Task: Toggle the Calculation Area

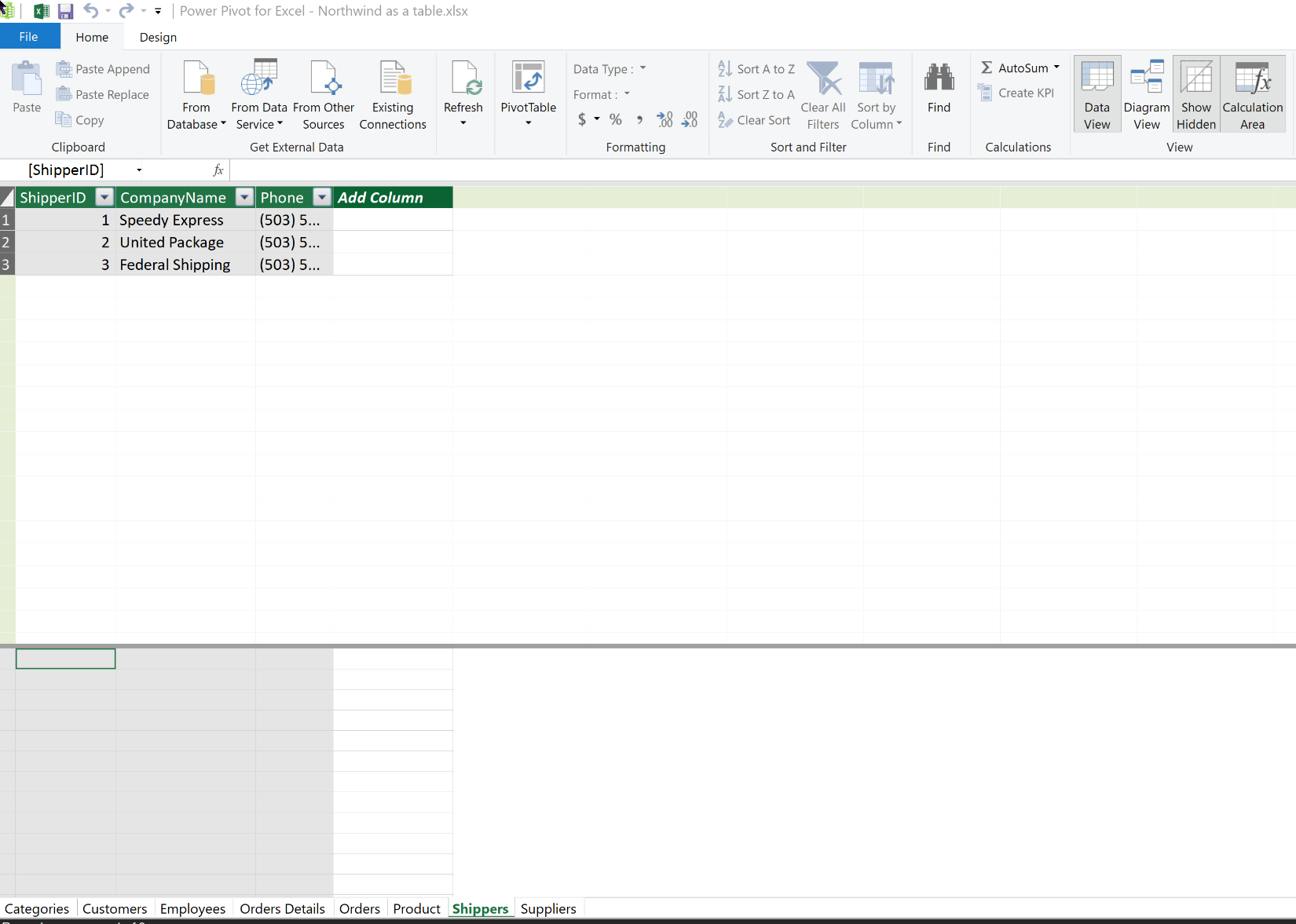Action: 1253,94
